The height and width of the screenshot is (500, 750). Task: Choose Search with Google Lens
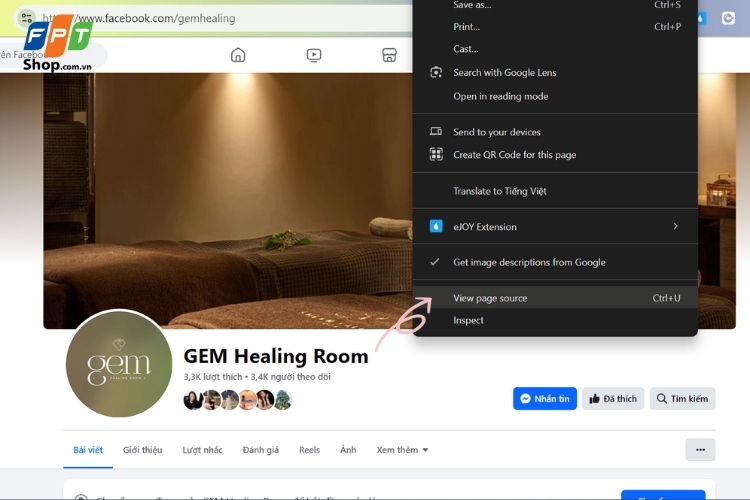click(x=555, y=72)
